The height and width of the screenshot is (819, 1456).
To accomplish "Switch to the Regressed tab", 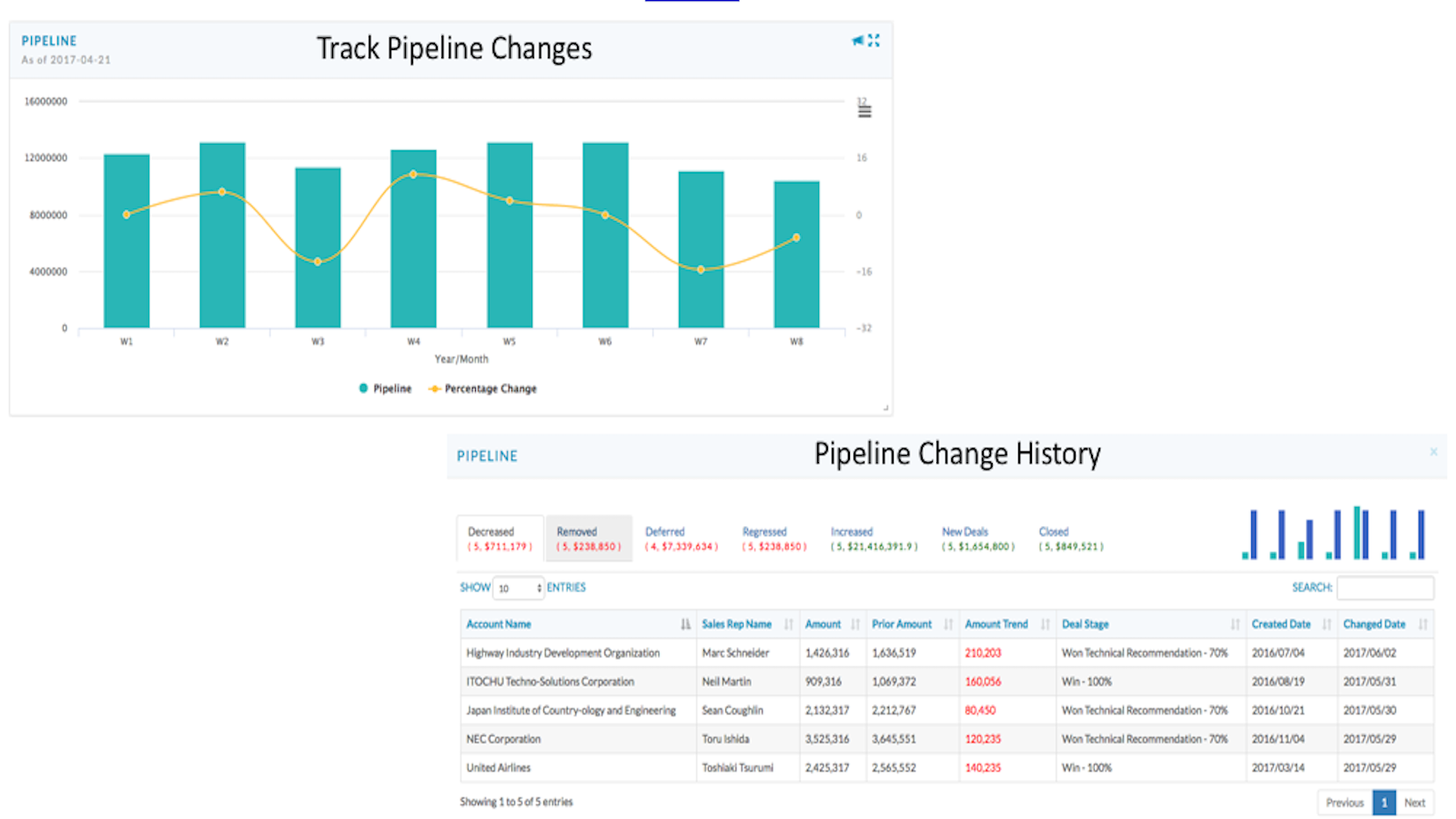I will point(774,539).
